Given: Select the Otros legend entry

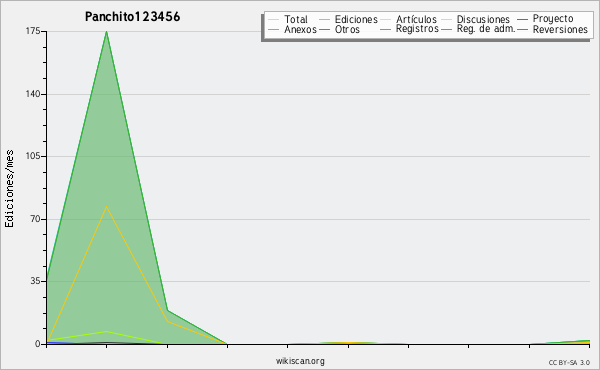Looking at the screenshot, I should [x=339, y=29].
